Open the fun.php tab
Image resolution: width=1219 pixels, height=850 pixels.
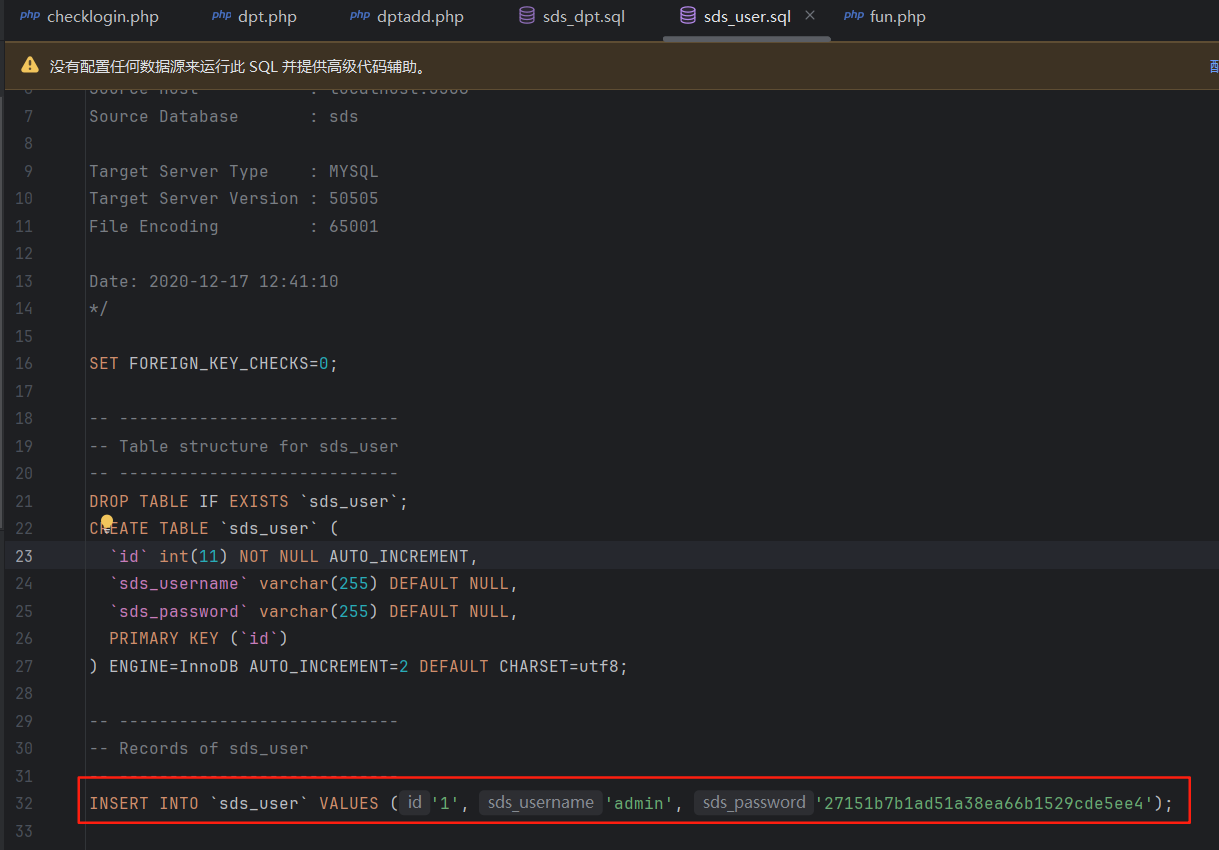click(885, 17)
